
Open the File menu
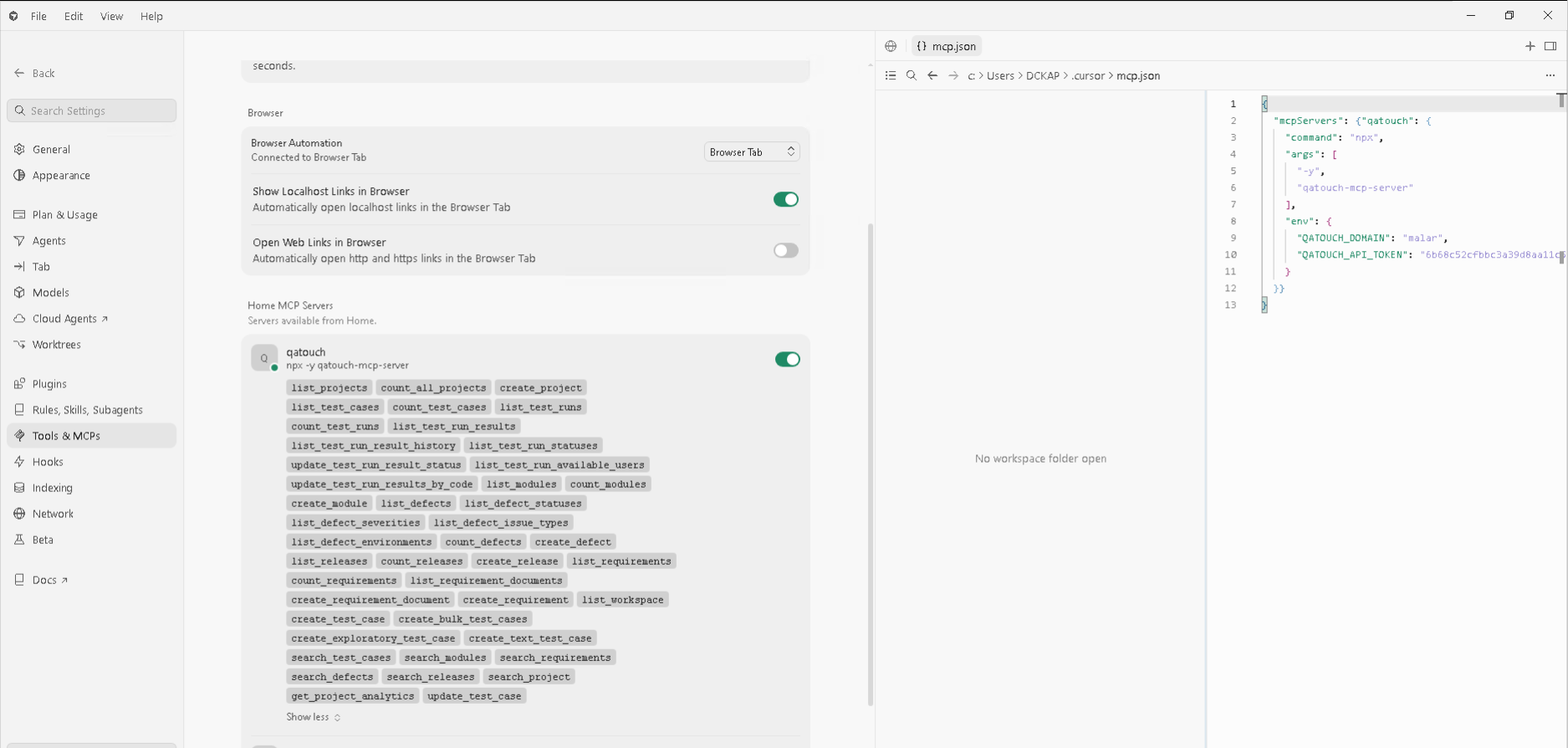coord(38,16)
